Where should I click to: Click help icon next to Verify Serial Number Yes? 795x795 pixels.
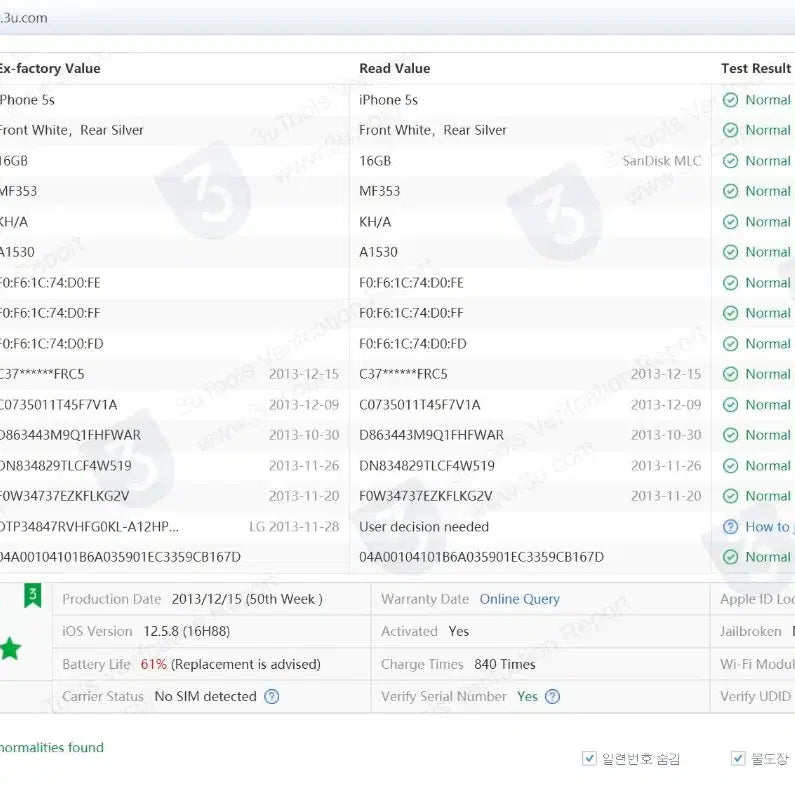coord(552,696)
